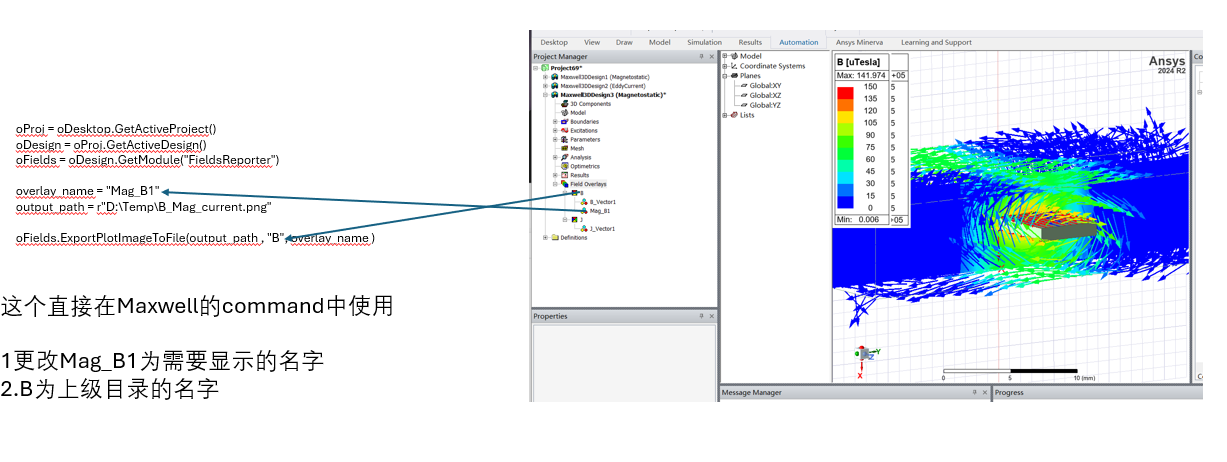Select the B_Vector1 field overlay
Image resolution: width=1227 pixels, height=462 pixels.
coord(603,202)
